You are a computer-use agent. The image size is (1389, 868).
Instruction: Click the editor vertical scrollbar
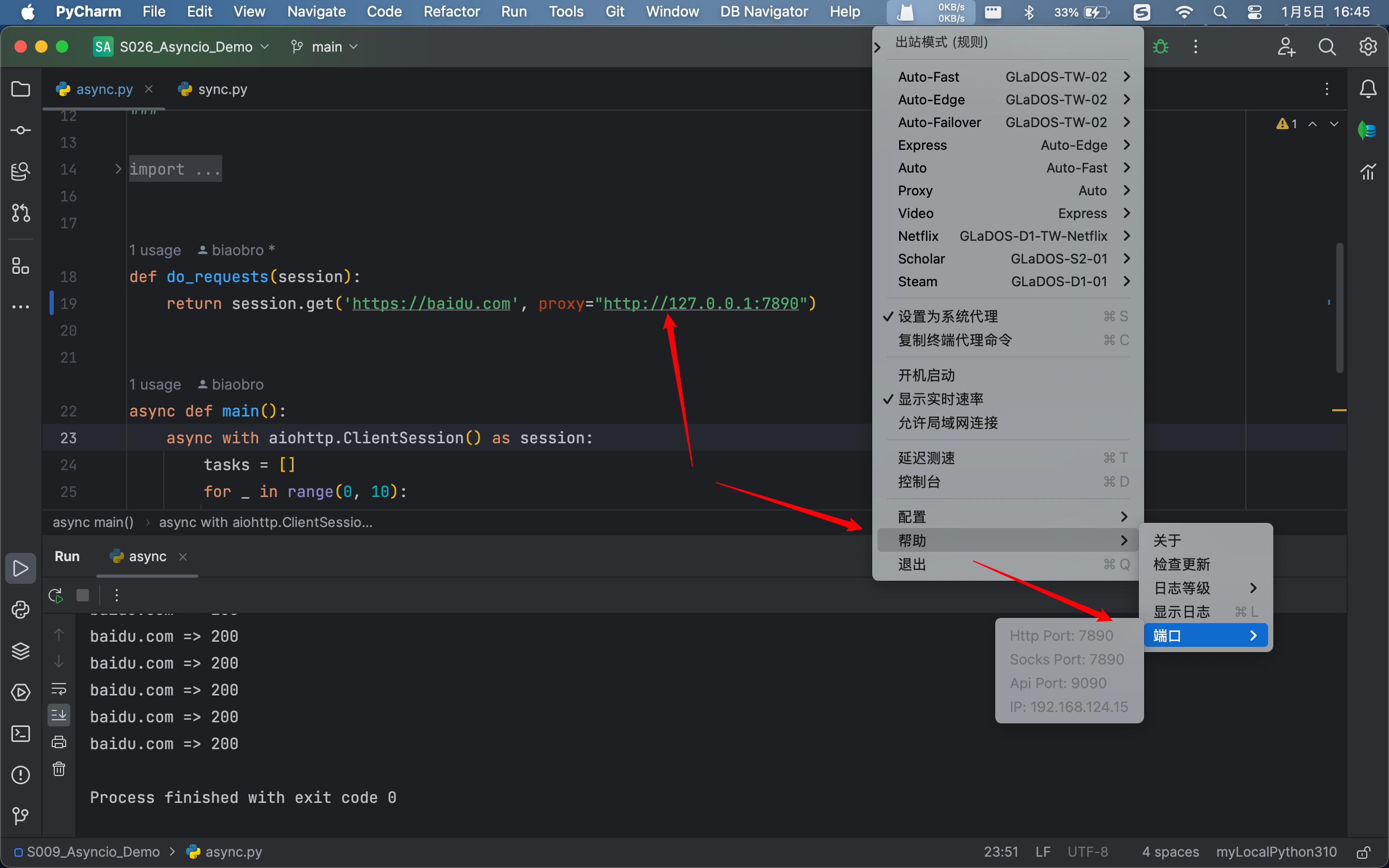point(1339,308)
